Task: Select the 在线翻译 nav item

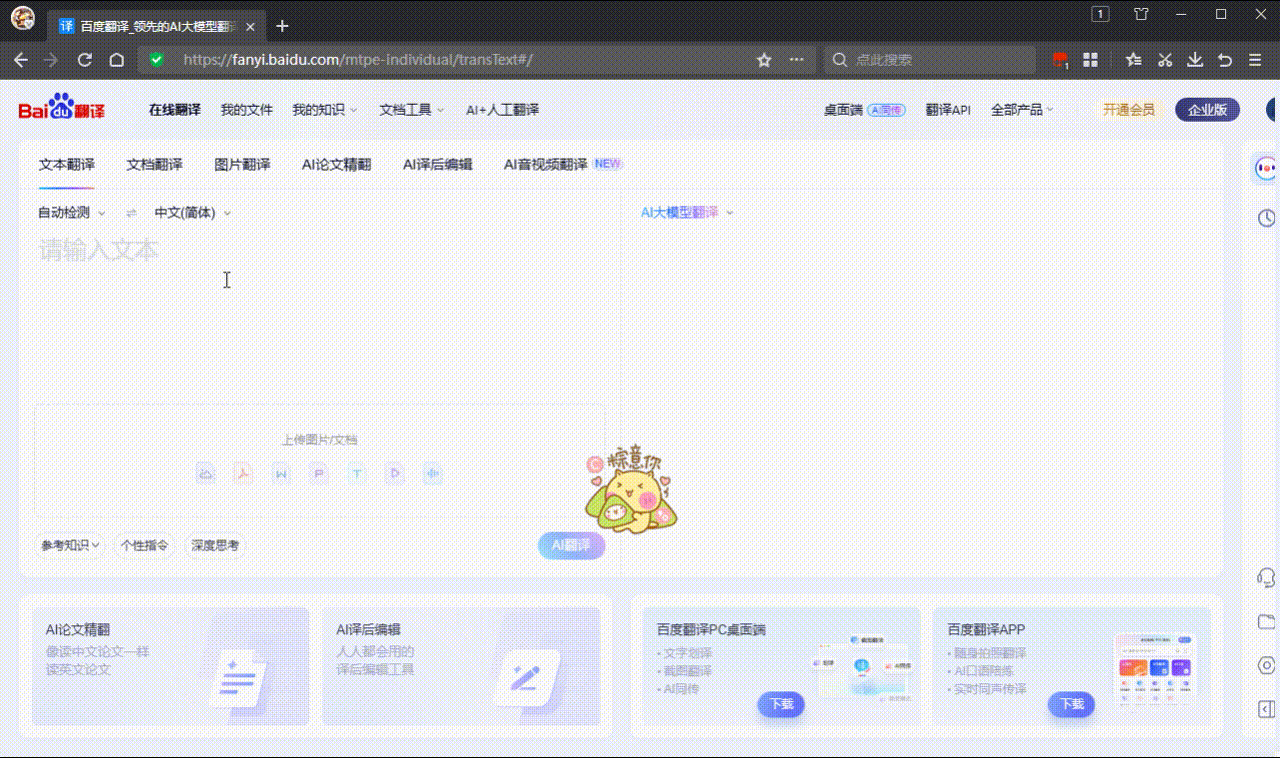Action: pos(175,110)
